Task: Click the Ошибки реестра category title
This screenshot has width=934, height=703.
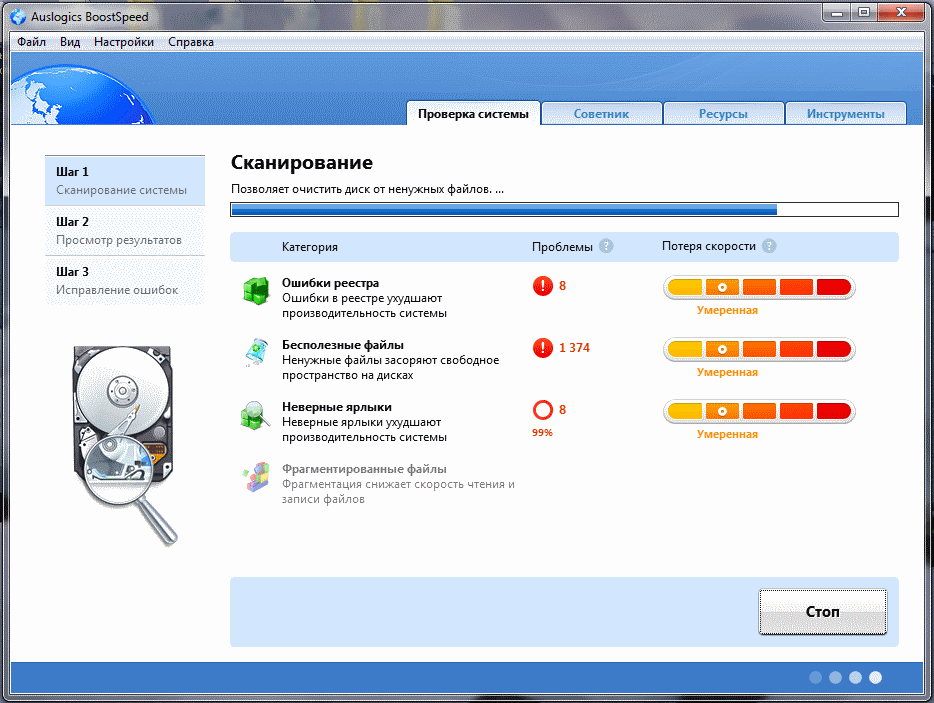Action: point(331,283)
